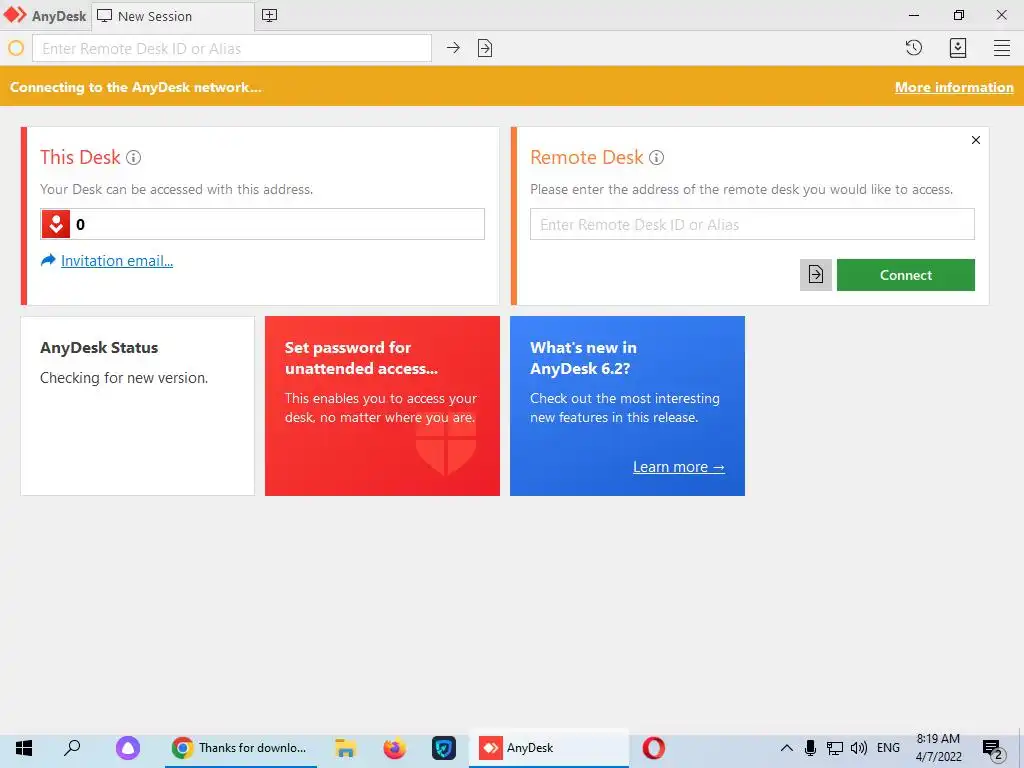This screenshot has height=768, width=1024.
Task: Open the blue shield app in taskbar
Action: coord(443,748)
